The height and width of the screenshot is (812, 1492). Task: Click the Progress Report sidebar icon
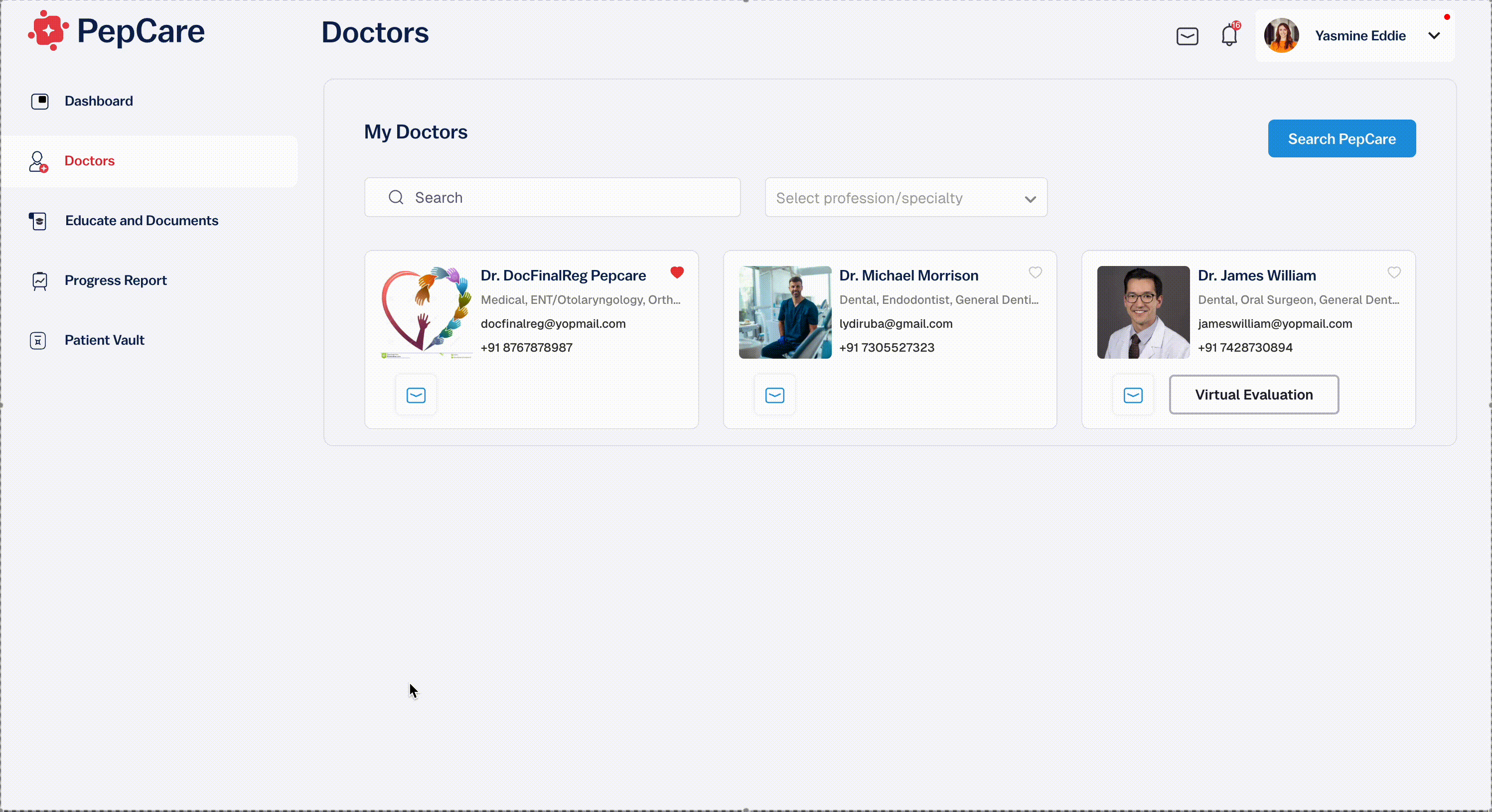(x=39, y=281)
